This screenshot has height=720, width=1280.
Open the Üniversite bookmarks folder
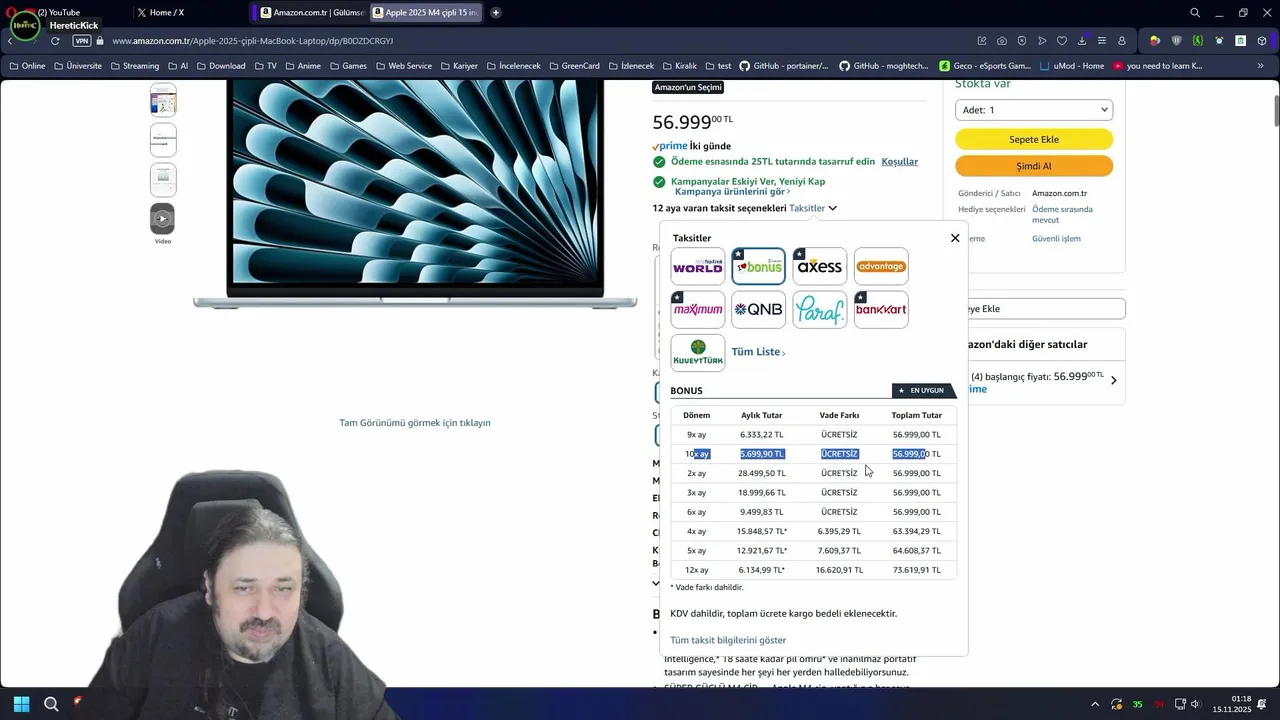[78, 66]
